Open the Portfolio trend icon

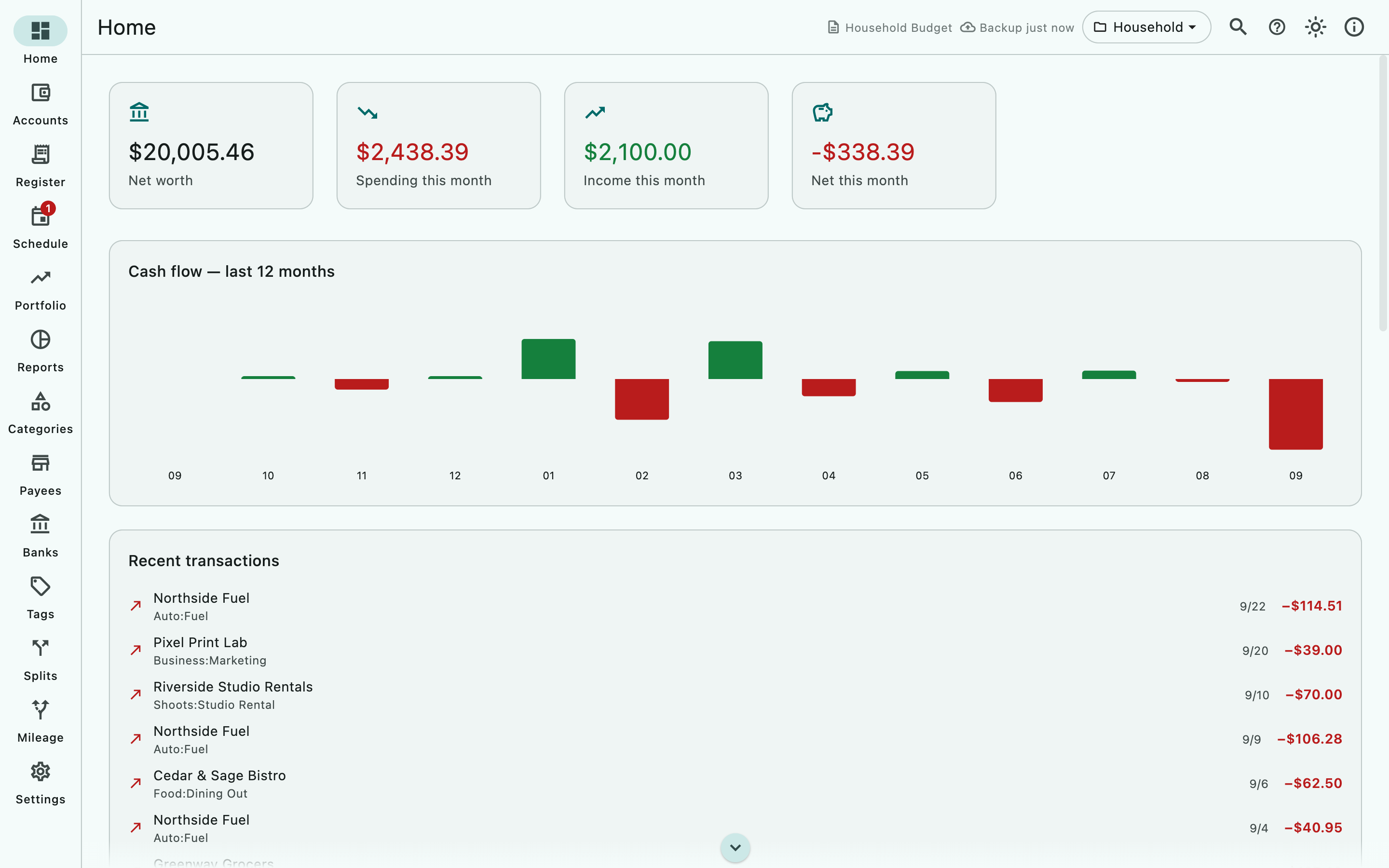pos(40,278)
